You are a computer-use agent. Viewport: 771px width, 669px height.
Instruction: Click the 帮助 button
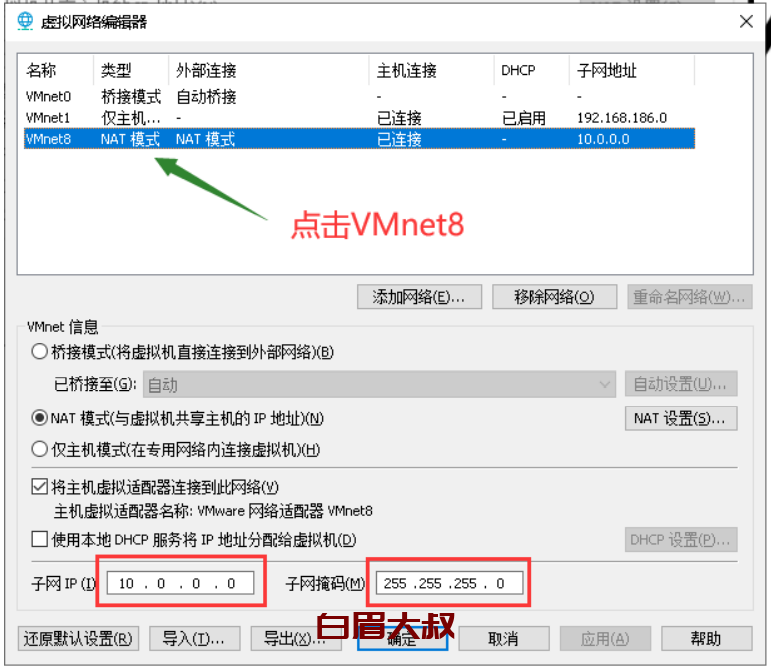(707, 639)
